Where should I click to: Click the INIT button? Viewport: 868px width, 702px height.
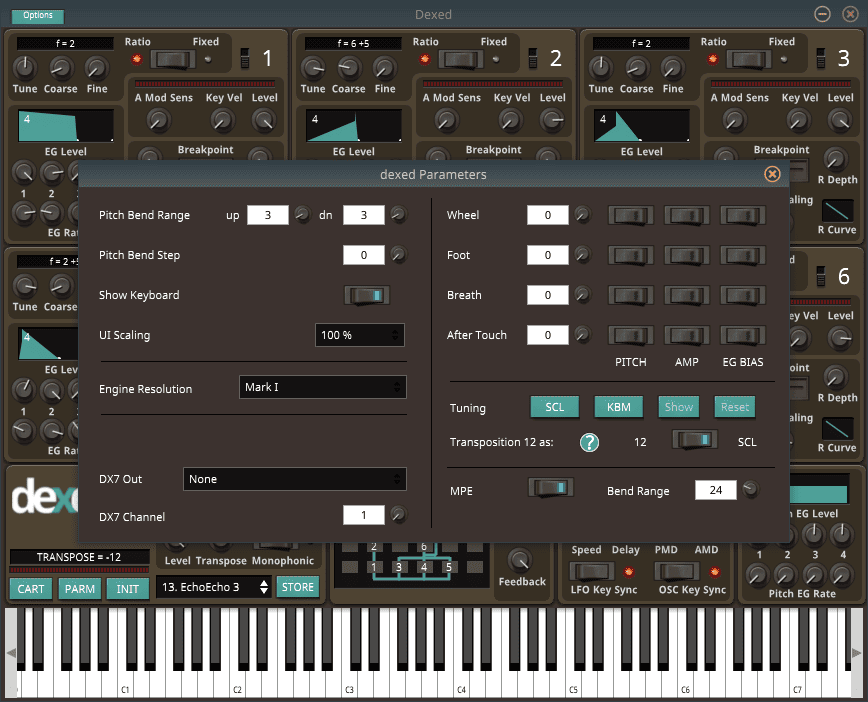click(127, 589)
